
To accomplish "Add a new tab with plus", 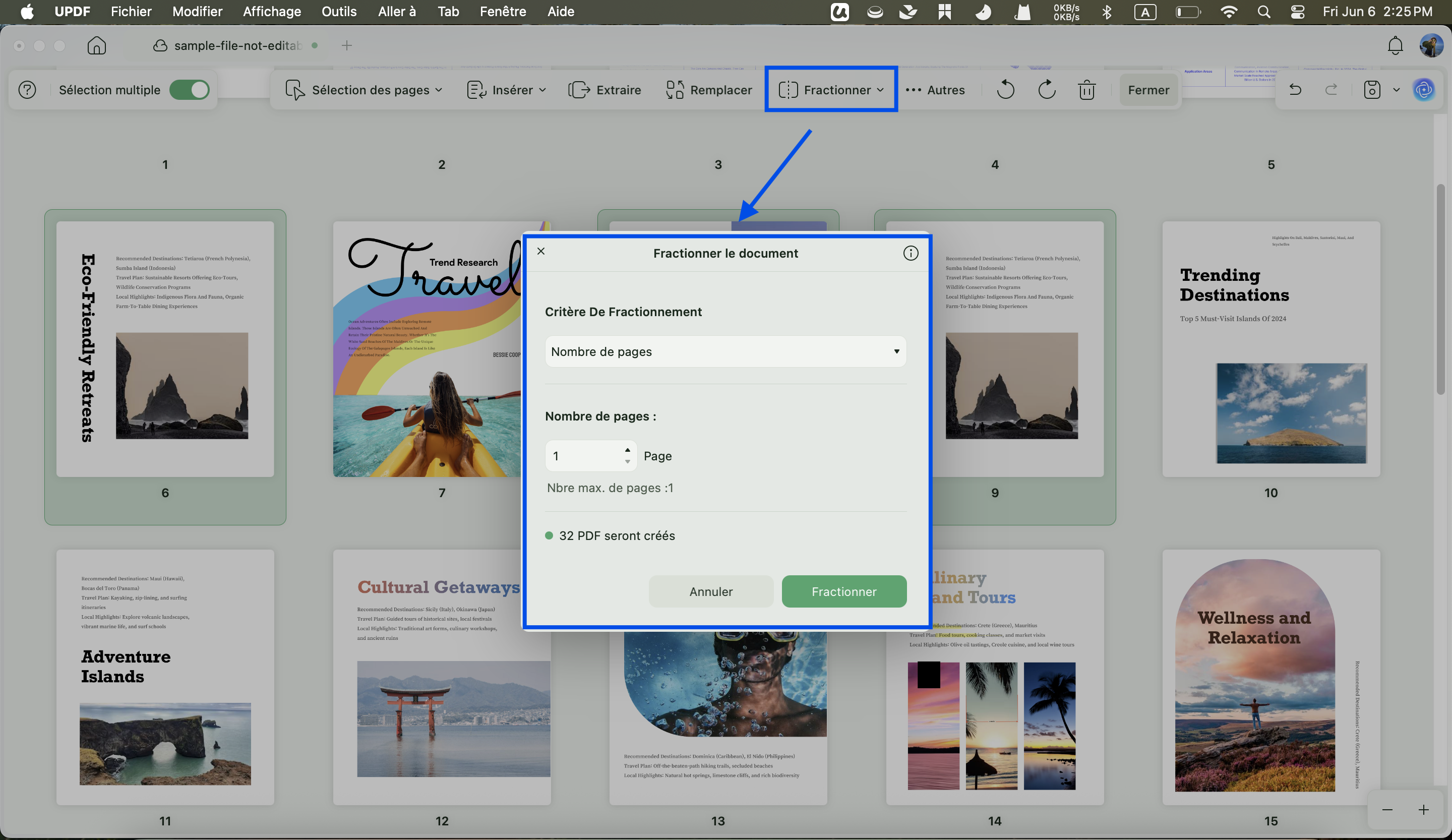I will [x=346, y=45].
